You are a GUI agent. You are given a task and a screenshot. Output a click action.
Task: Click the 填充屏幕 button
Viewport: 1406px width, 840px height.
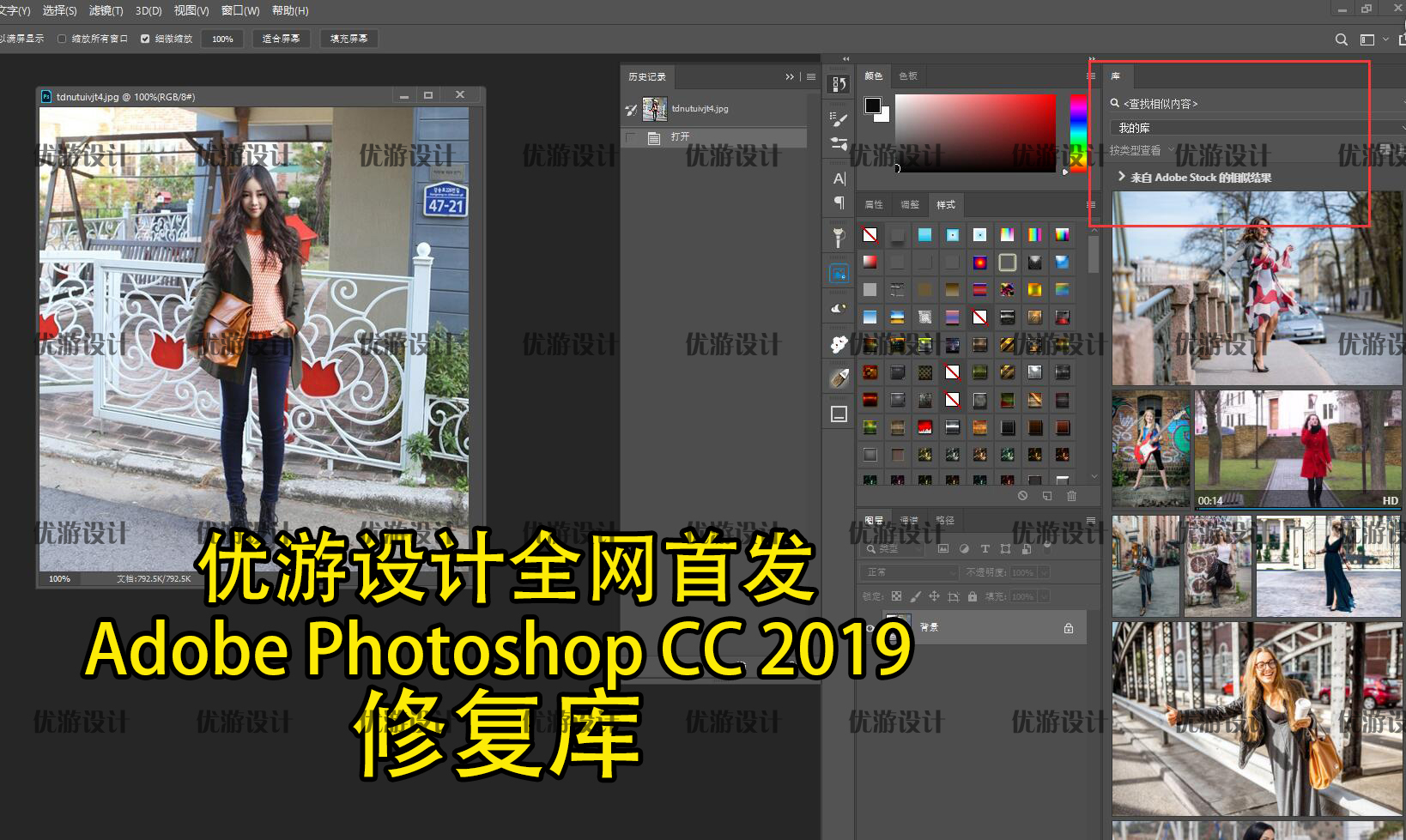click(348, 38)
